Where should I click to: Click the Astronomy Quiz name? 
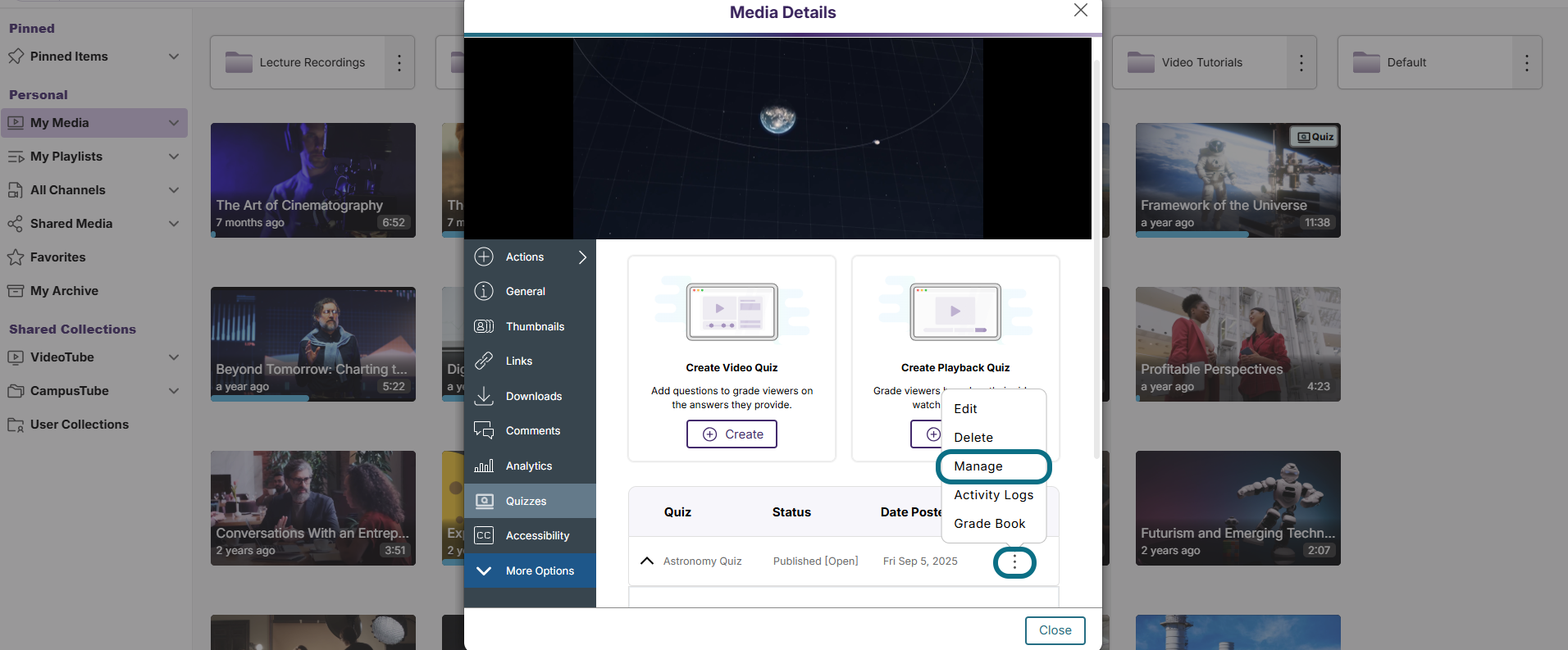point(702,561)
